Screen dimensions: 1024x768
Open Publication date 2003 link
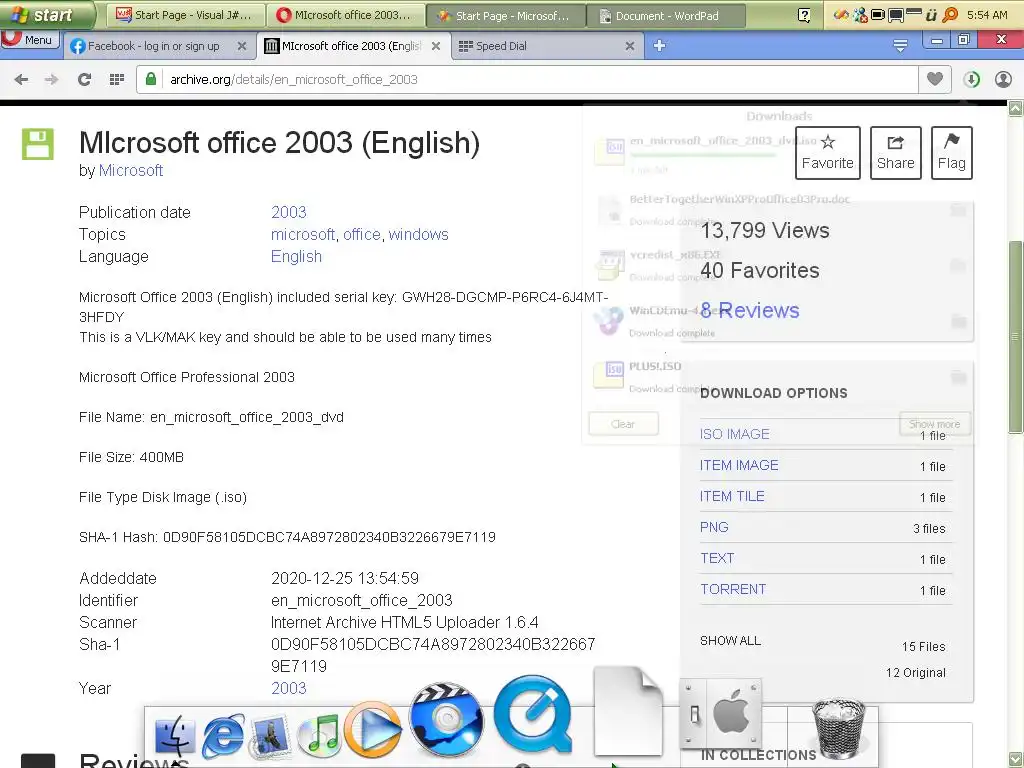[x=289, y=212]
